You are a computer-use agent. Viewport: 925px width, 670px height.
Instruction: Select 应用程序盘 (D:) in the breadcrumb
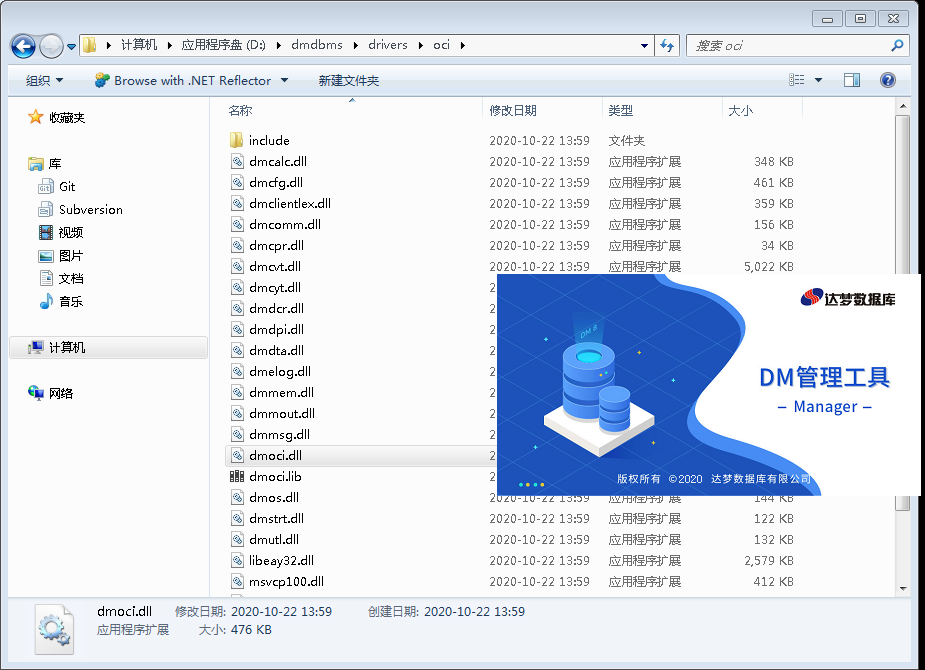click(x=224, y=45)
